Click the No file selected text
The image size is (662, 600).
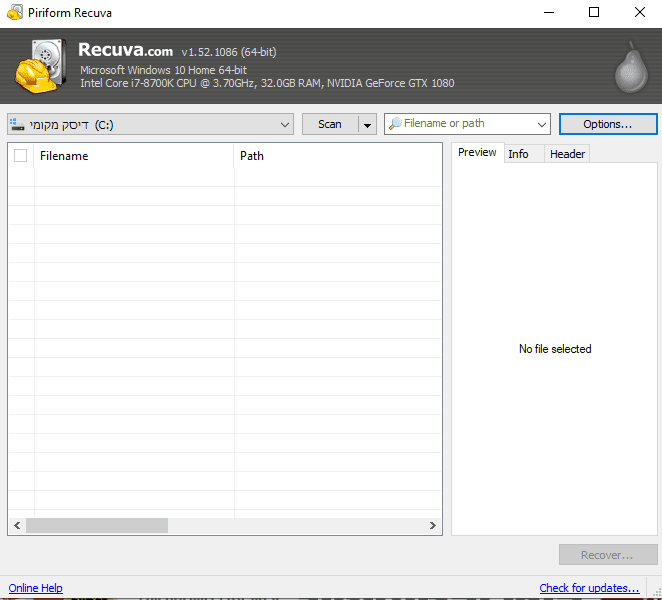[x=555, y=349]
